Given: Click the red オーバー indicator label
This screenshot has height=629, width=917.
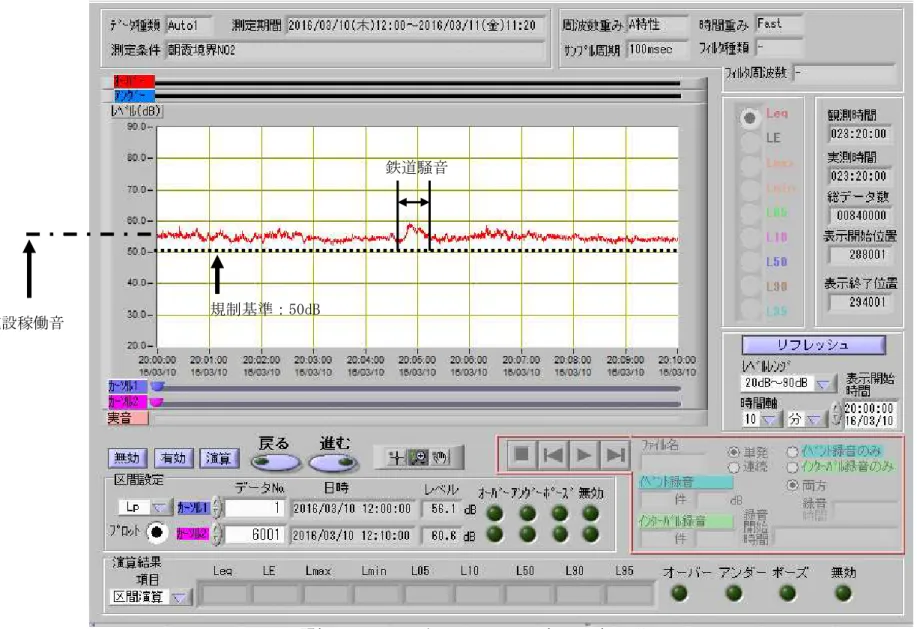Looking at the screenshot, I should point(134,81).
